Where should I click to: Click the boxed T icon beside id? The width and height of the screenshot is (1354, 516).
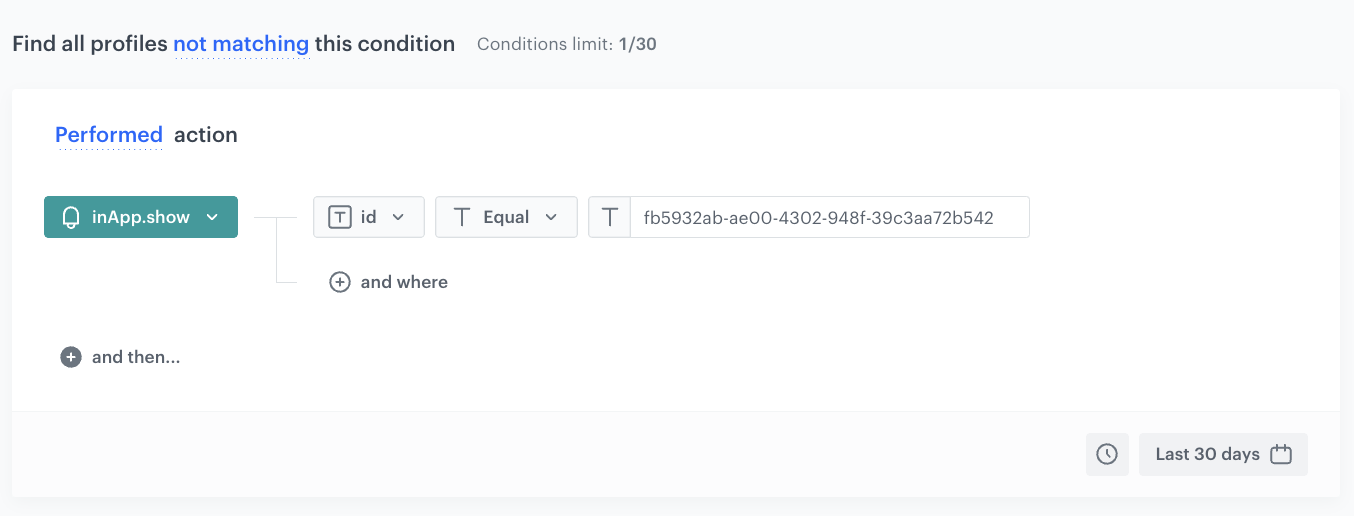[x=340, y=217]
